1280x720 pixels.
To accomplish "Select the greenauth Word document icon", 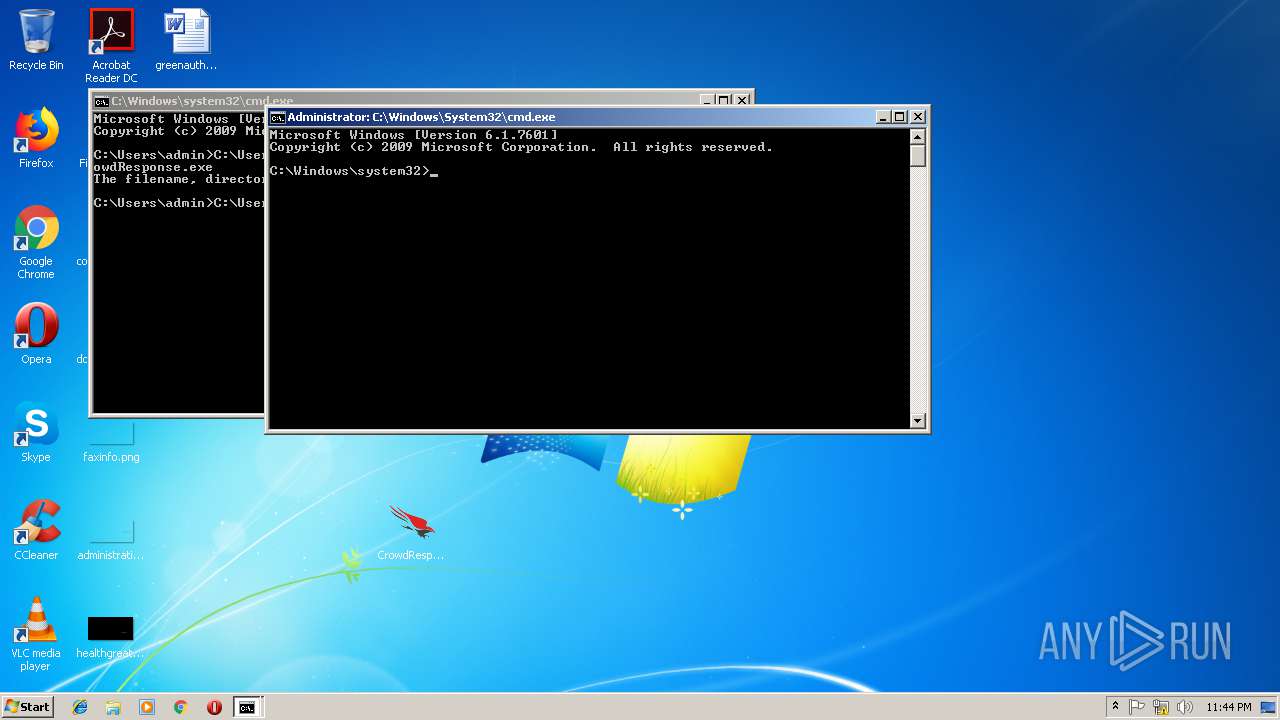I will click(186, 40).
